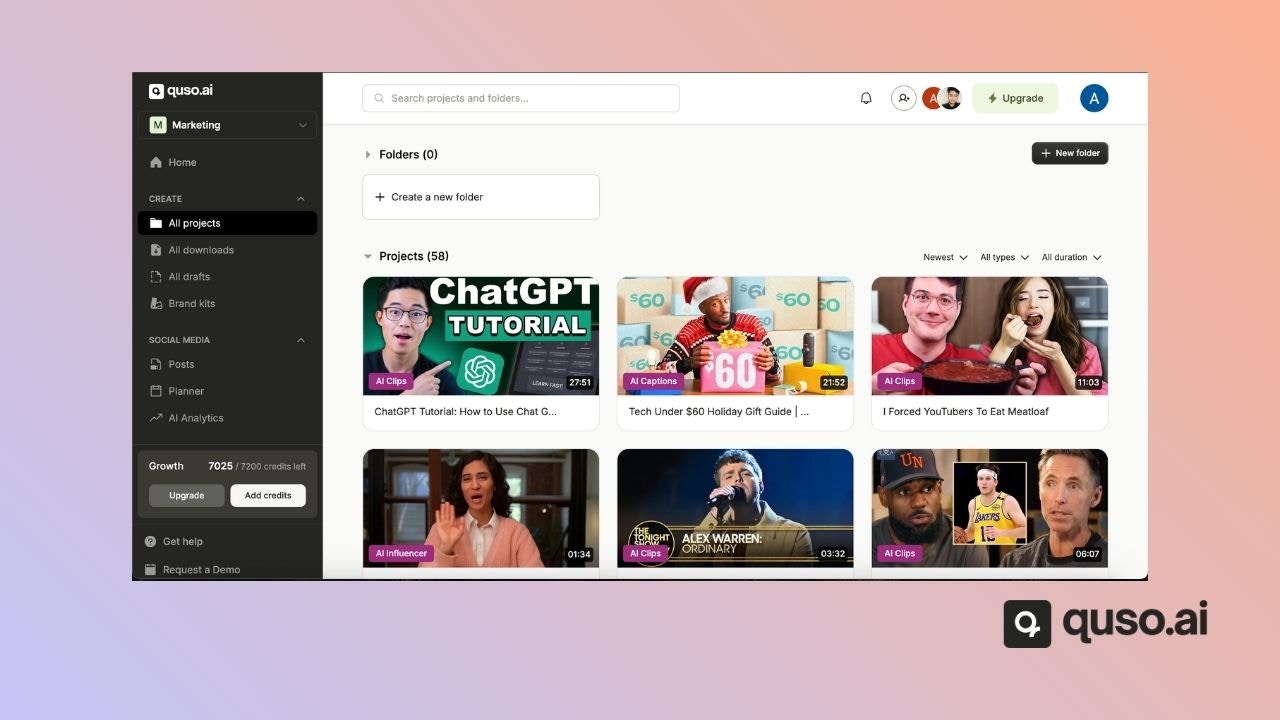
Task: Click Request a Demo link
Action: pos(201,569)
